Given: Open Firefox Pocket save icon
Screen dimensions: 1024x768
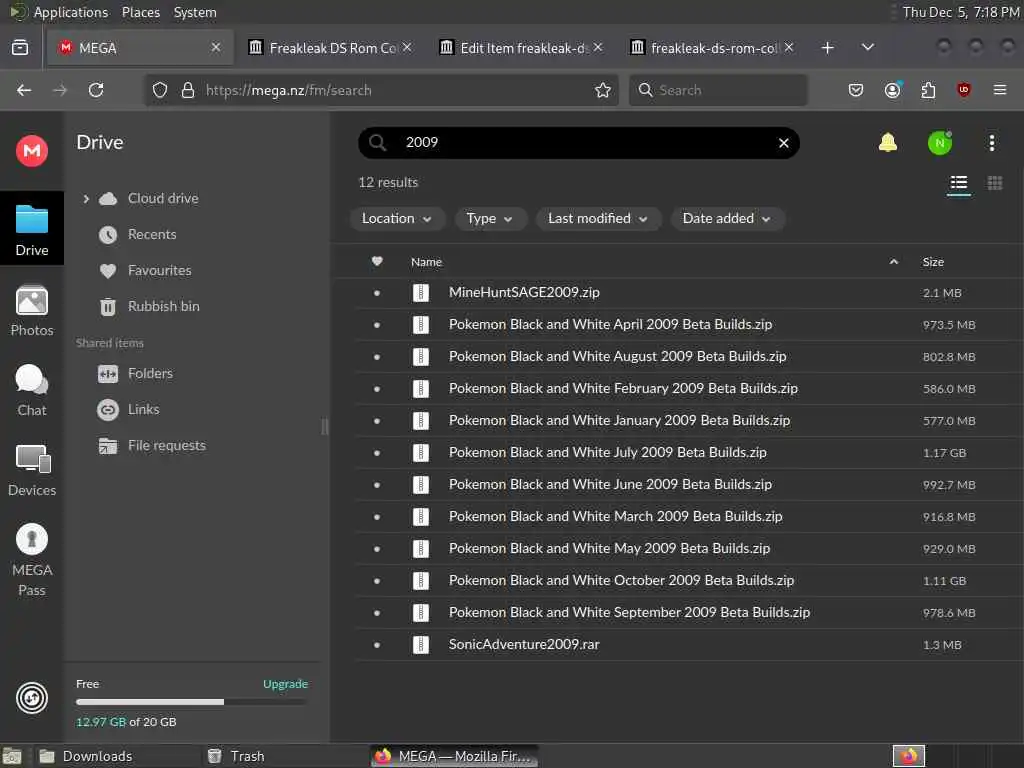Looking at the screenshot, I should (x=856, y=90).
